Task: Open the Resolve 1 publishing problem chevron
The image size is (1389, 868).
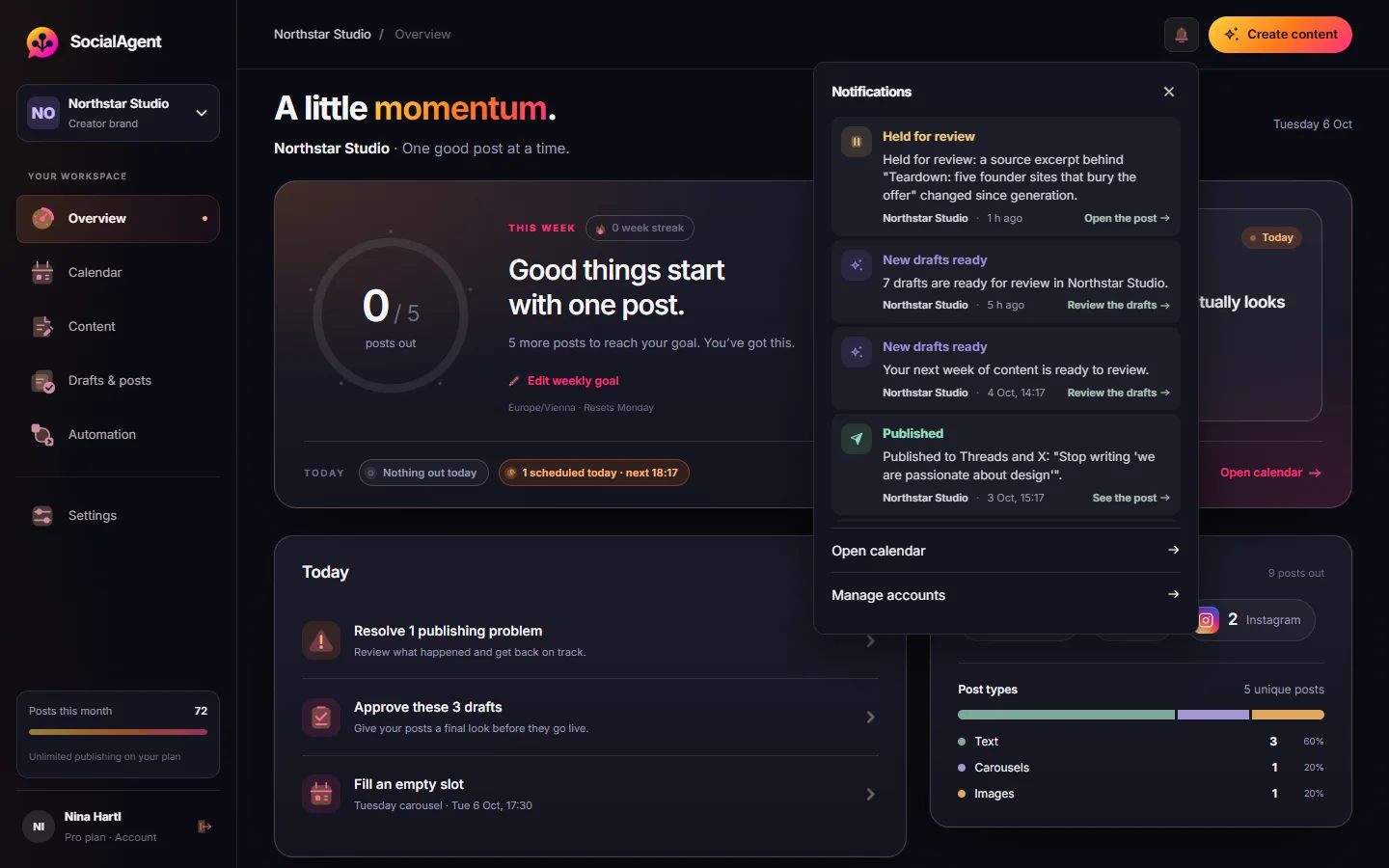Action: click(x=870, y=641)
